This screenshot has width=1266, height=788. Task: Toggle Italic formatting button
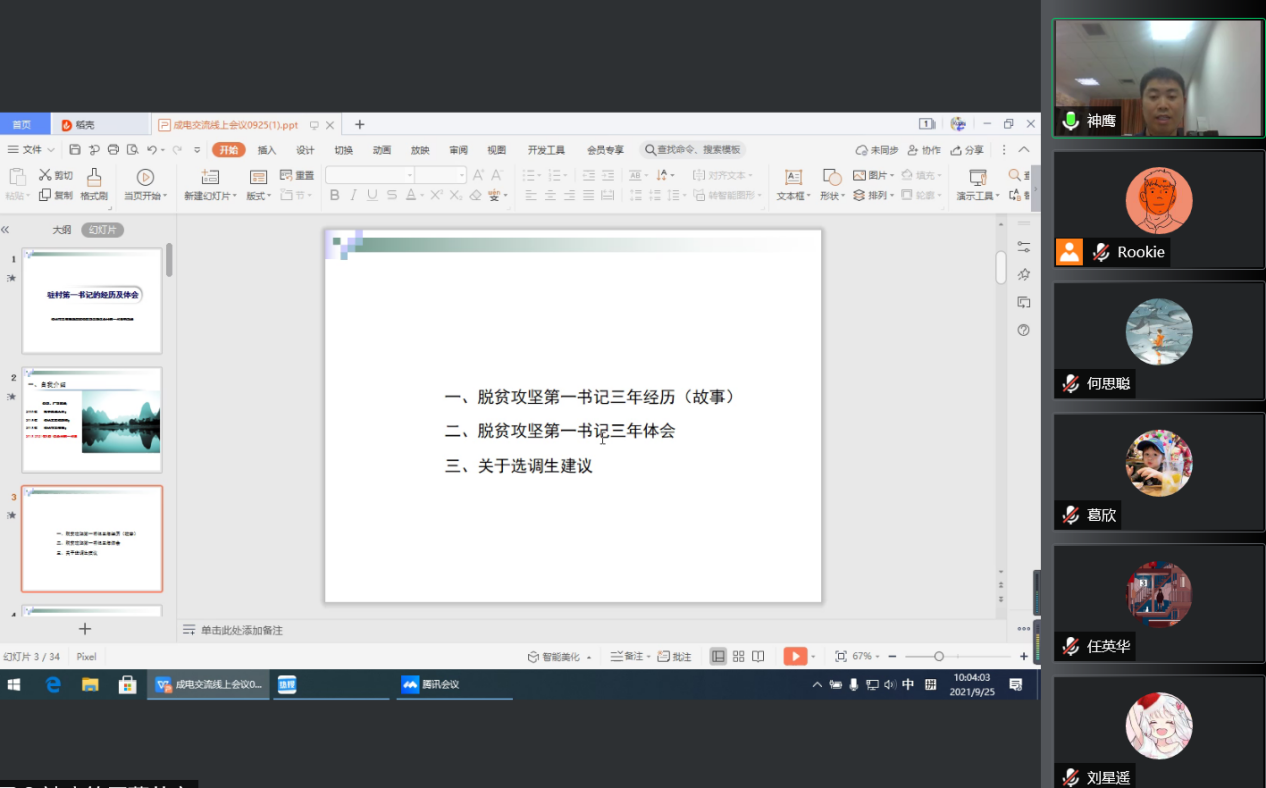point(354,195)
